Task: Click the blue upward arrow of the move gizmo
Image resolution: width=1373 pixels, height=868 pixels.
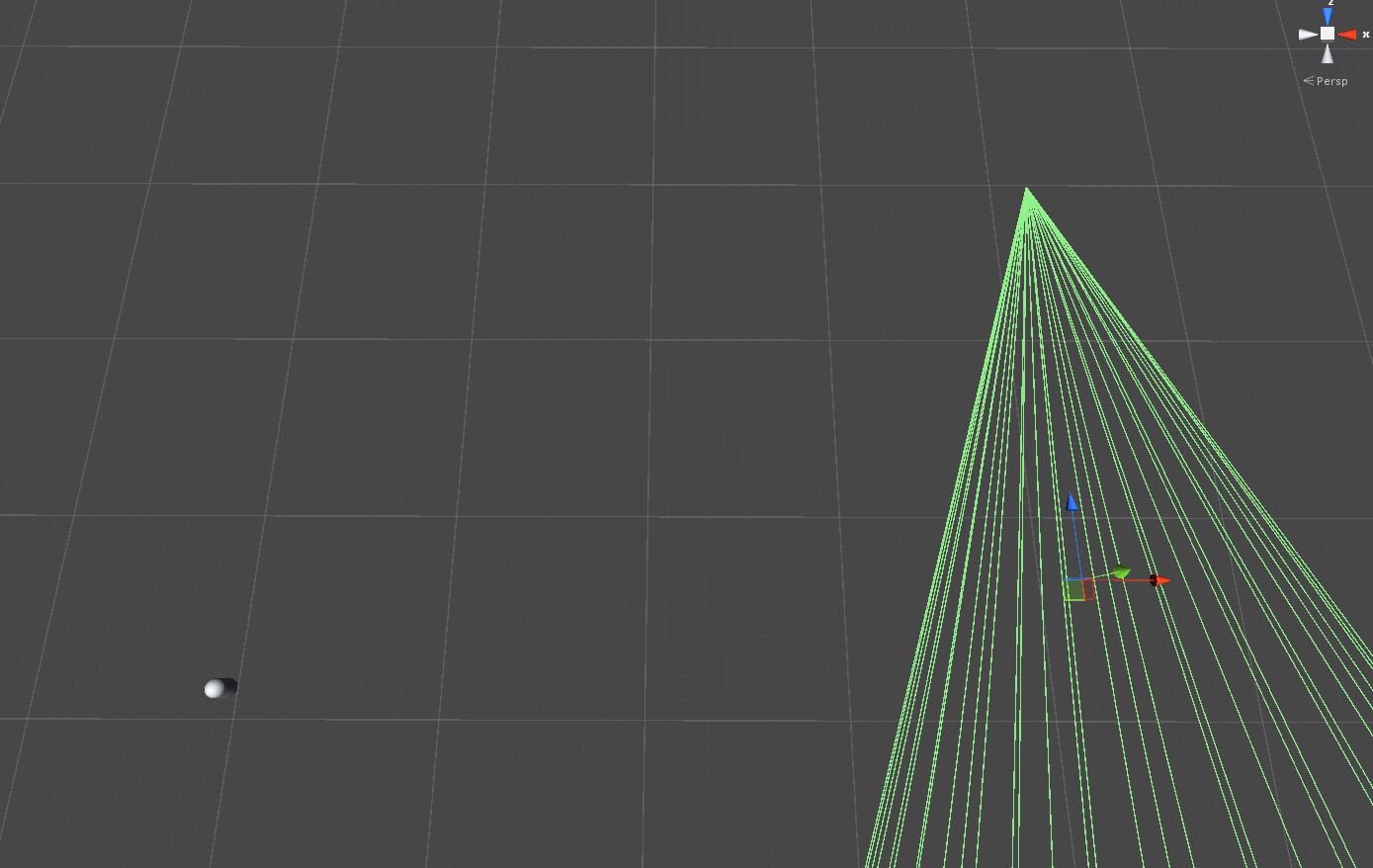Action: (1071, 500)
